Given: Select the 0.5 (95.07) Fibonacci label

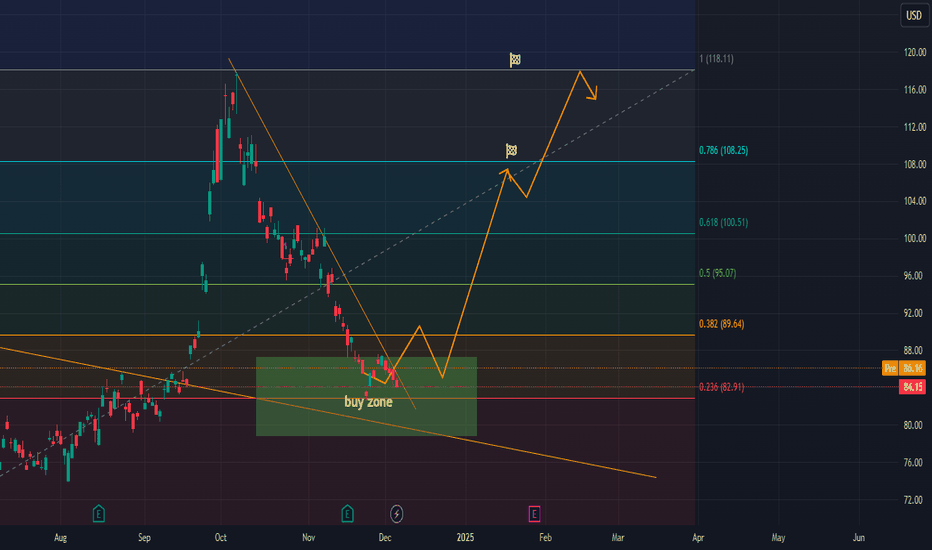Looking at the screenshot, I should pyautogui.click(x=717, y=274).
